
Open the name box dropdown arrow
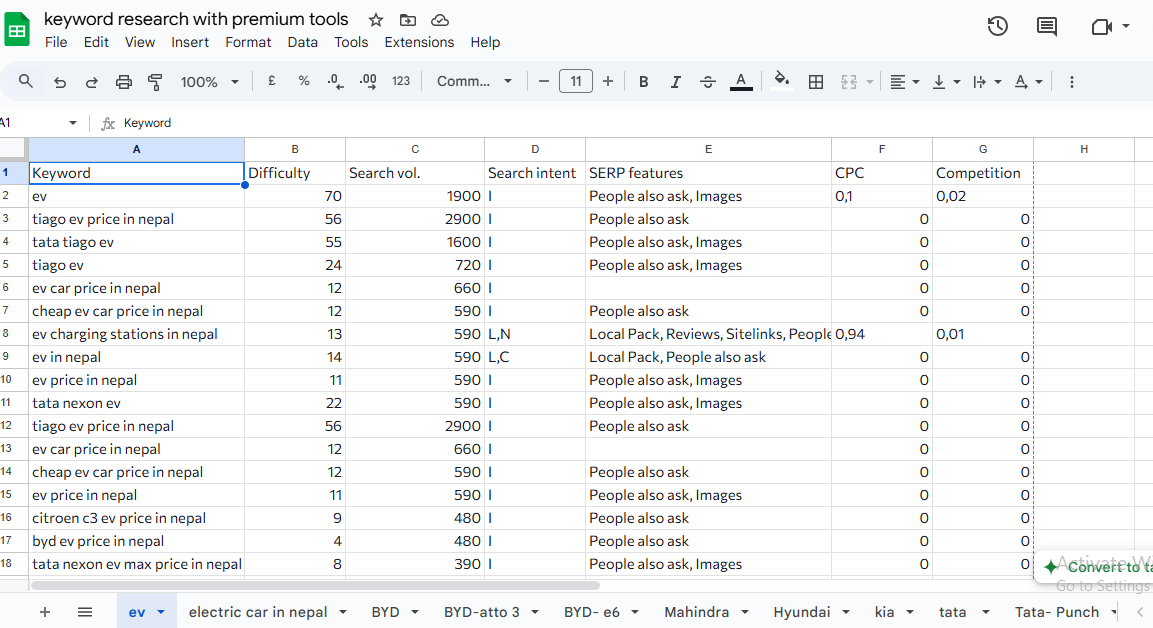[x=73, y=123]
